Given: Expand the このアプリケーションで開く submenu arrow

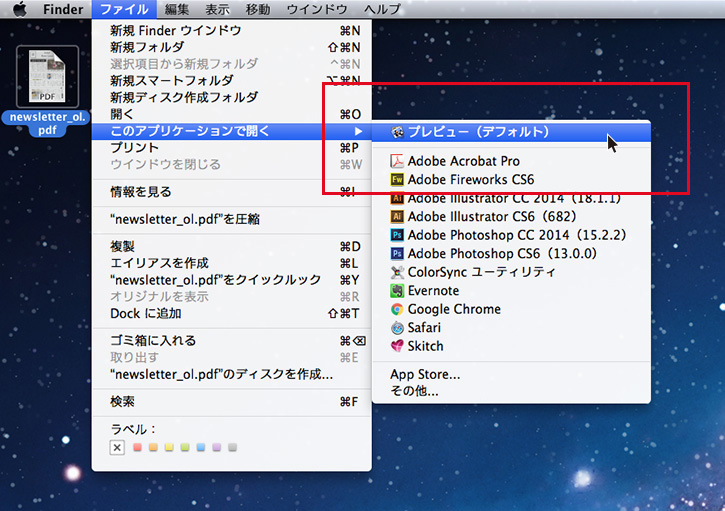Looking at the screenshot, I should coord(358,131).
